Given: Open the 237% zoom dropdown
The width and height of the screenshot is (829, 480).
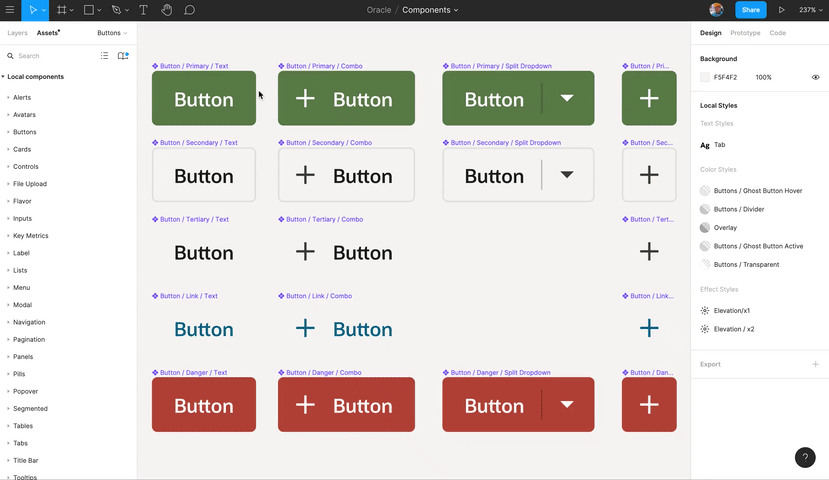Looking at the screenshot, I should click(810, 10).
